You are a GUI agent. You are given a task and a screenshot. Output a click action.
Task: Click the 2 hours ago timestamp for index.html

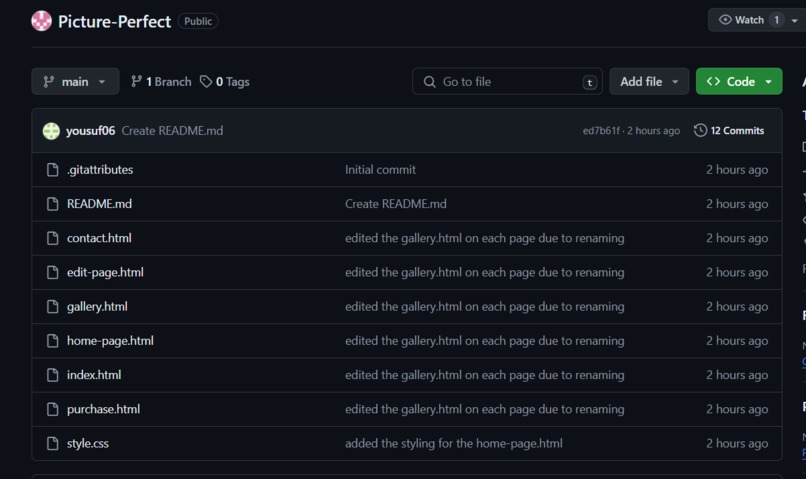point(737,375)
